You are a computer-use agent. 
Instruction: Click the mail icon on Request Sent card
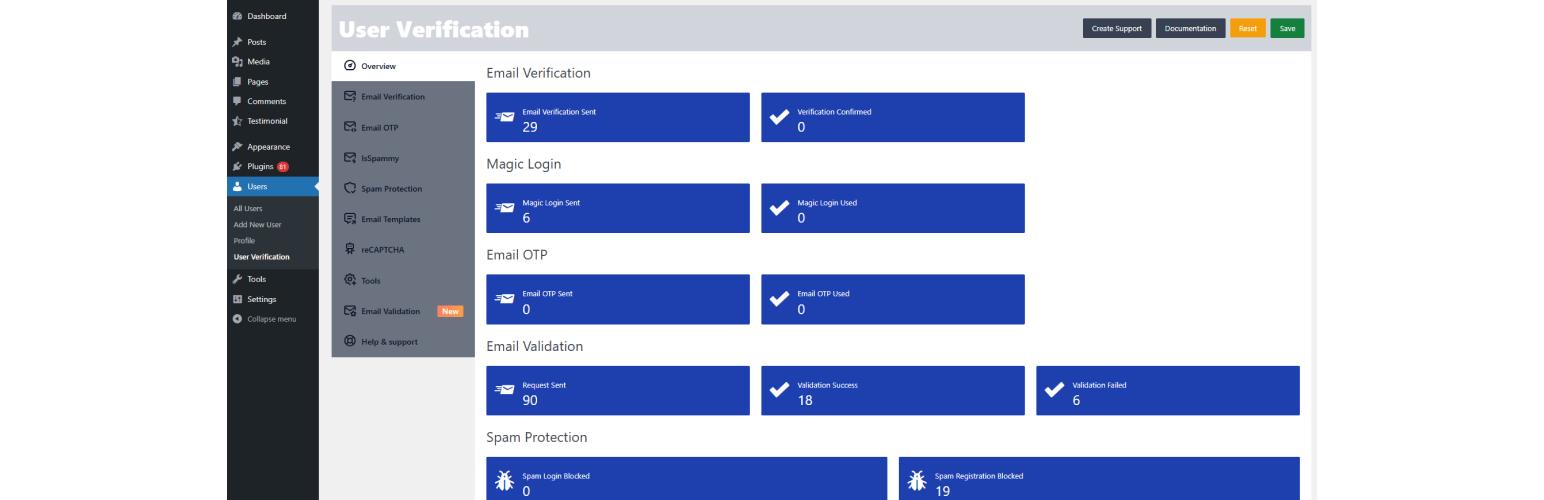[504, 390]
